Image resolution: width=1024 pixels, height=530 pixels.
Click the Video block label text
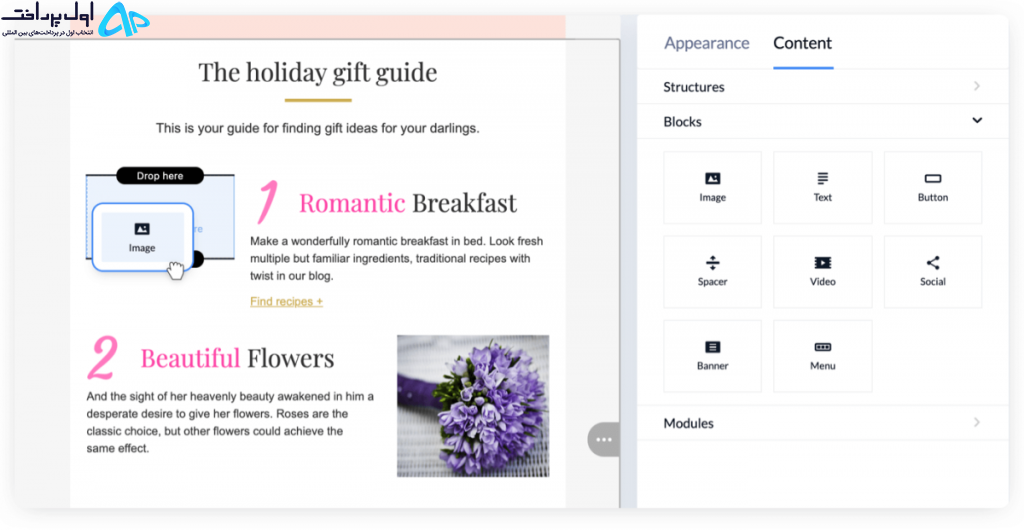(822, 282)
